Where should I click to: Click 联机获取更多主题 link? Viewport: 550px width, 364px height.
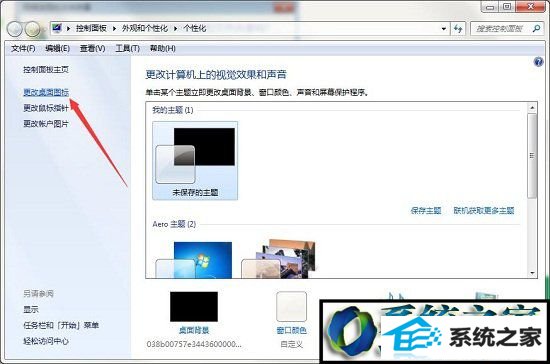[484, 210]
